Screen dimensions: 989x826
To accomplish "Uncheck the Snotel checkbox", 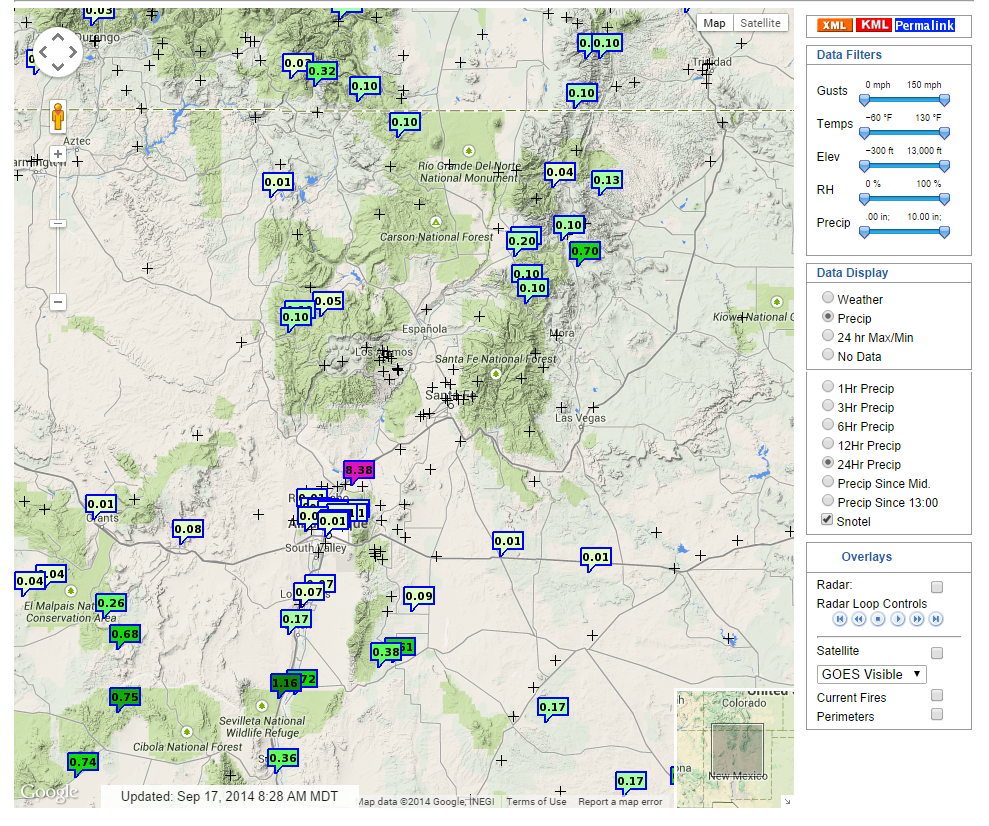I will (825, 519).
